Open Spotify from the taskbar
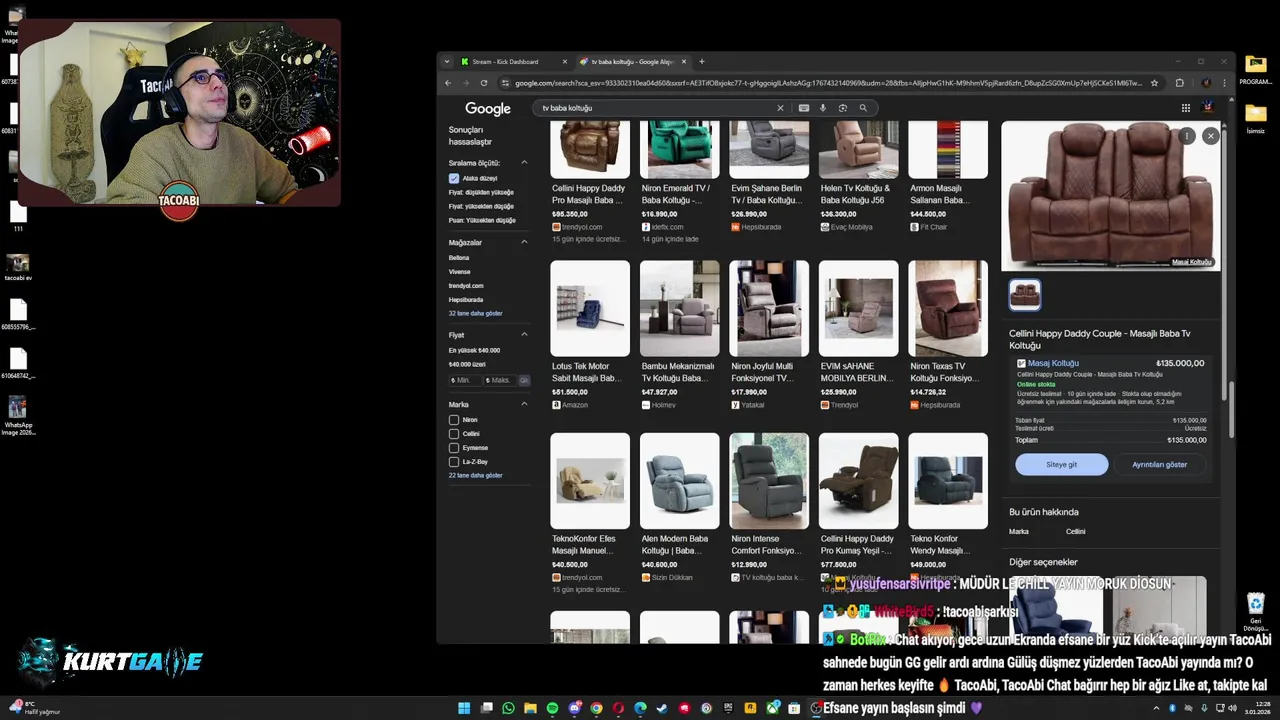 pyautogui.click(x=552, y=708)
